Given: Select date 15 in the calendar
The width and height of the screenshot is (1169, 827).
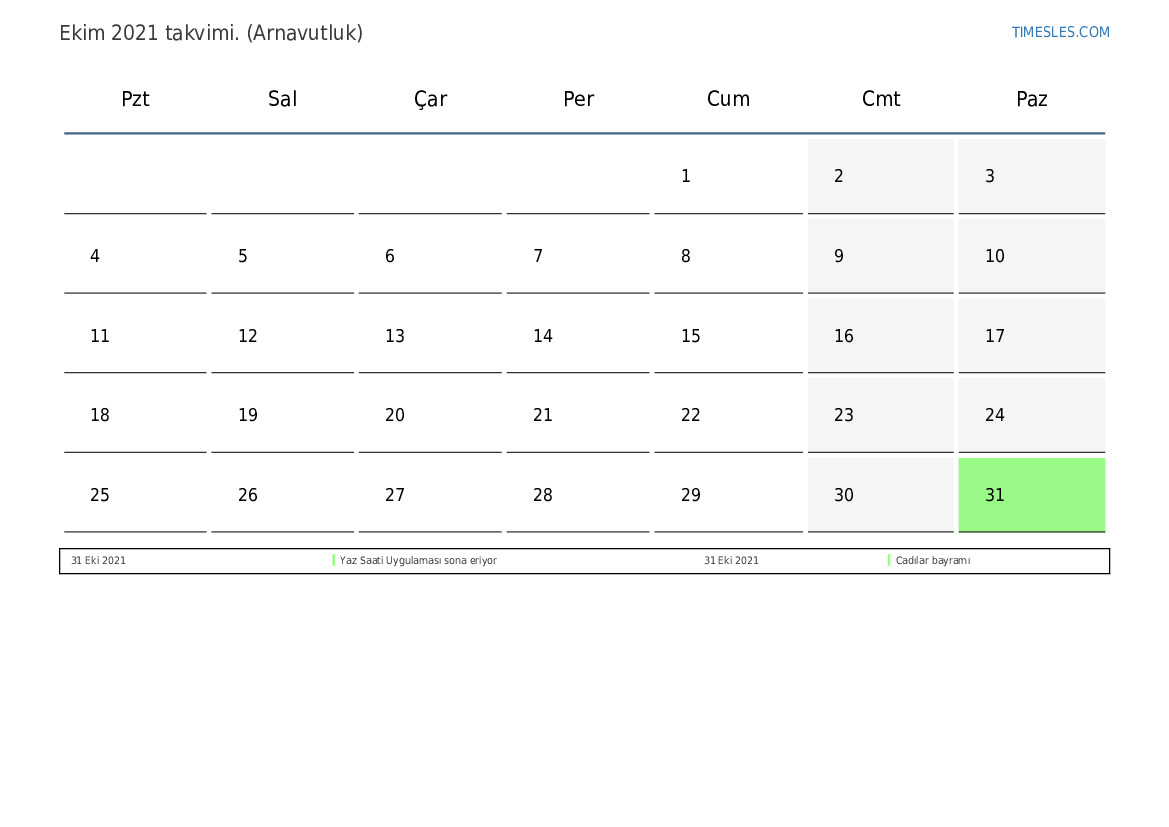Looking at the screenshot, I should coord(728,336).
